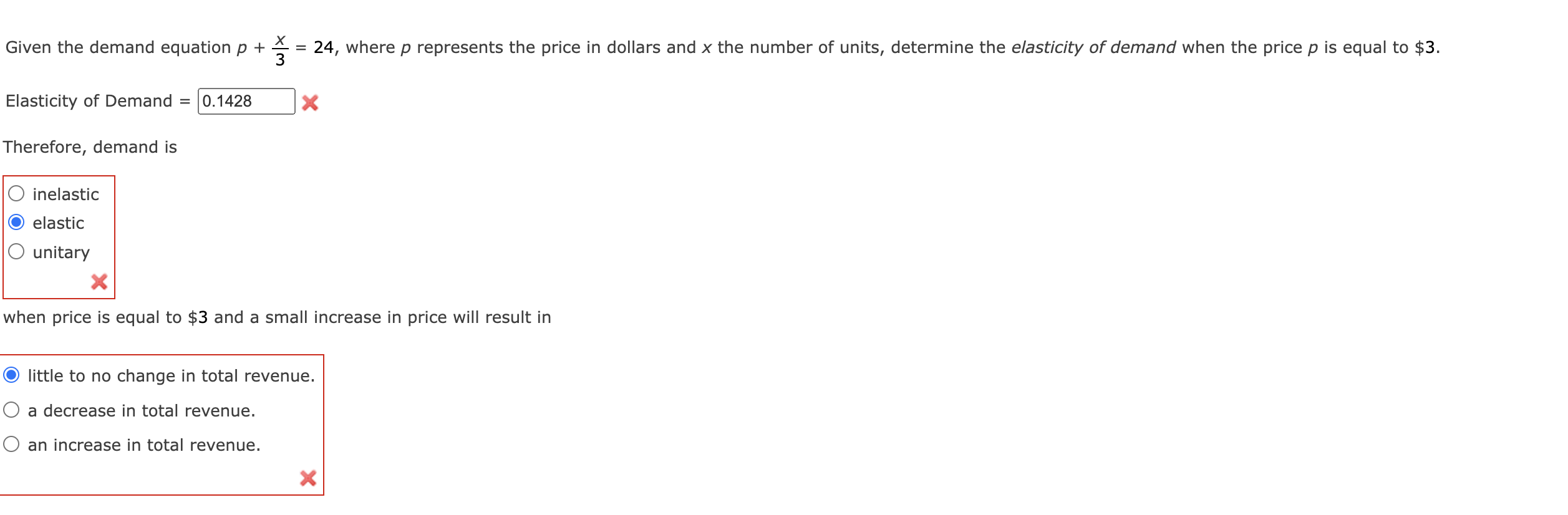The width and height of the screenshot is (1568, 515).
Task: Toggle little to no change in total revenue
Action: click(x=11, y=375)
